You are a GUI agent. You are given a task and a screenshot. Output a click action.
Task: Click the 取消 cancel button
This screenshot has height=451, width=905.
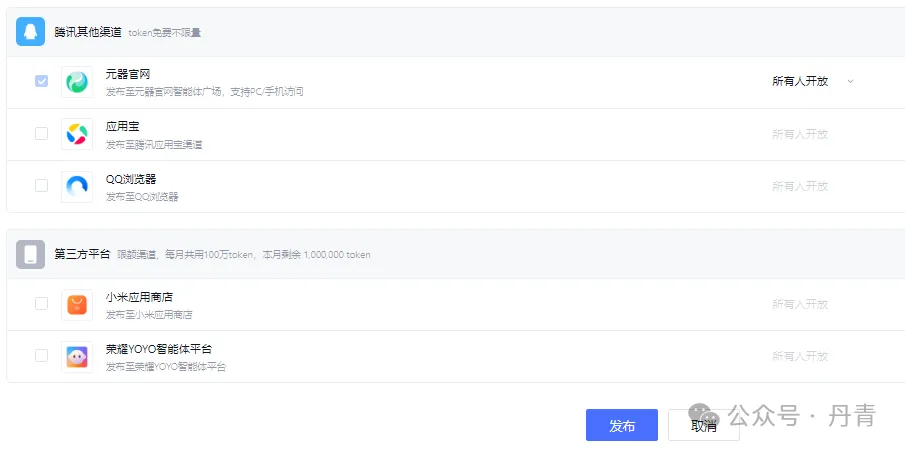[703, 425]
